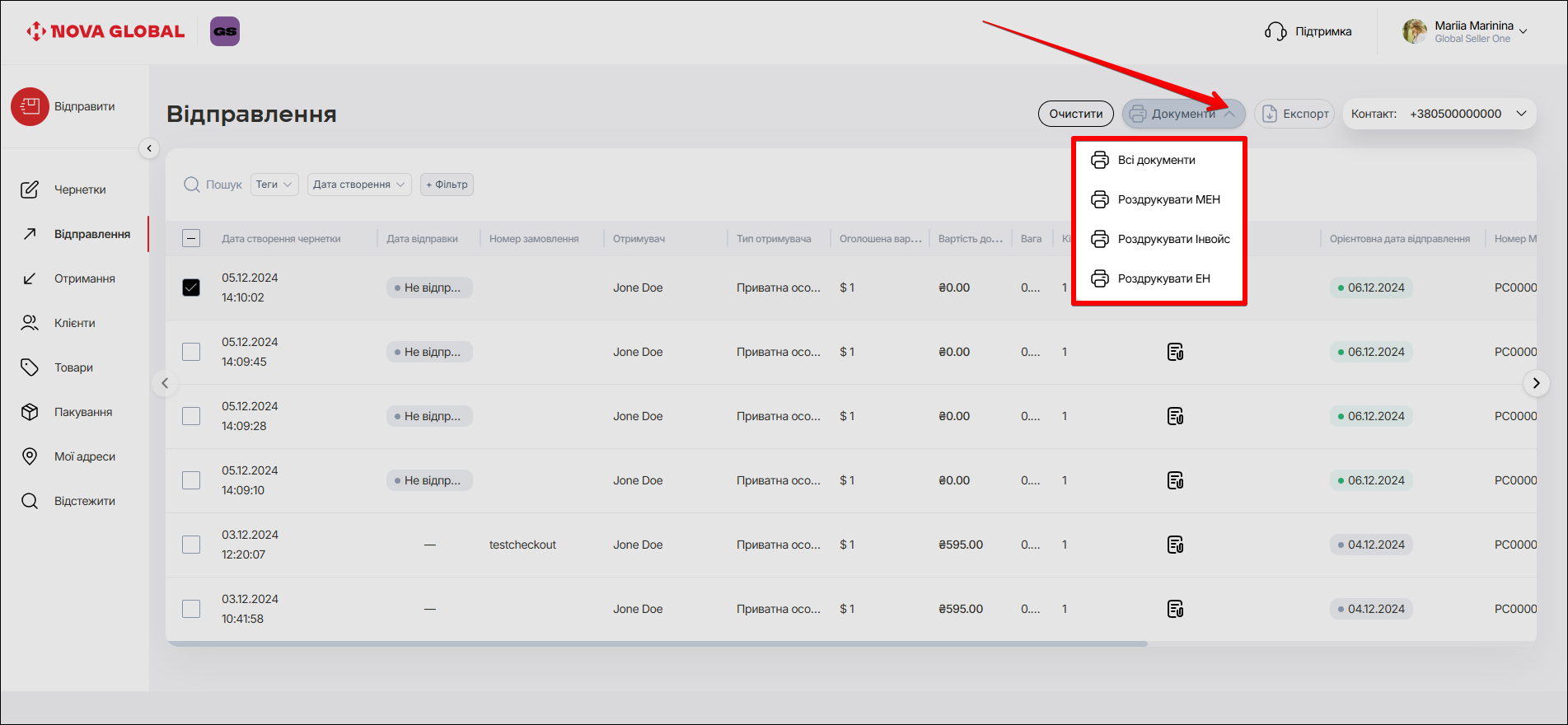
Task: Uncheck the 14:10:02 shipment checkbox
Action: point(191,288)
